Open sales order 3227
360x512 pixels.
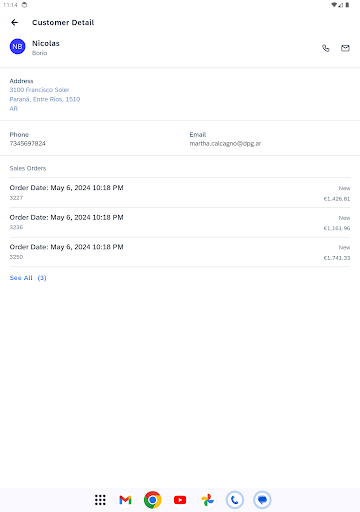(180, 193)
